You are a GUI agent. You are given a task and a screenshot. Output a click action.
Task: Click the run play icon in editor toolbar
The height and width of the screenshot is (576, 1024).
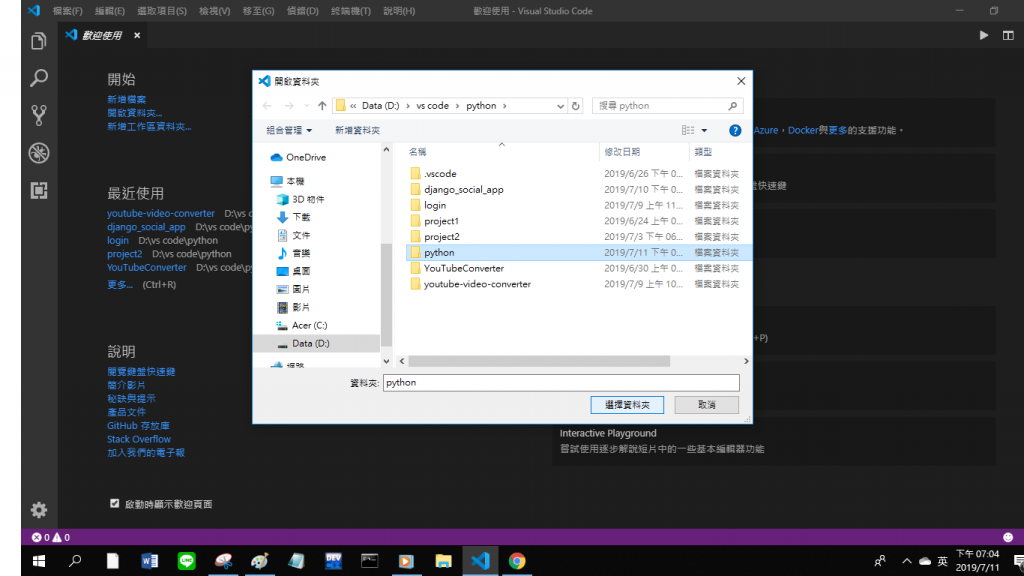(984, 35)
